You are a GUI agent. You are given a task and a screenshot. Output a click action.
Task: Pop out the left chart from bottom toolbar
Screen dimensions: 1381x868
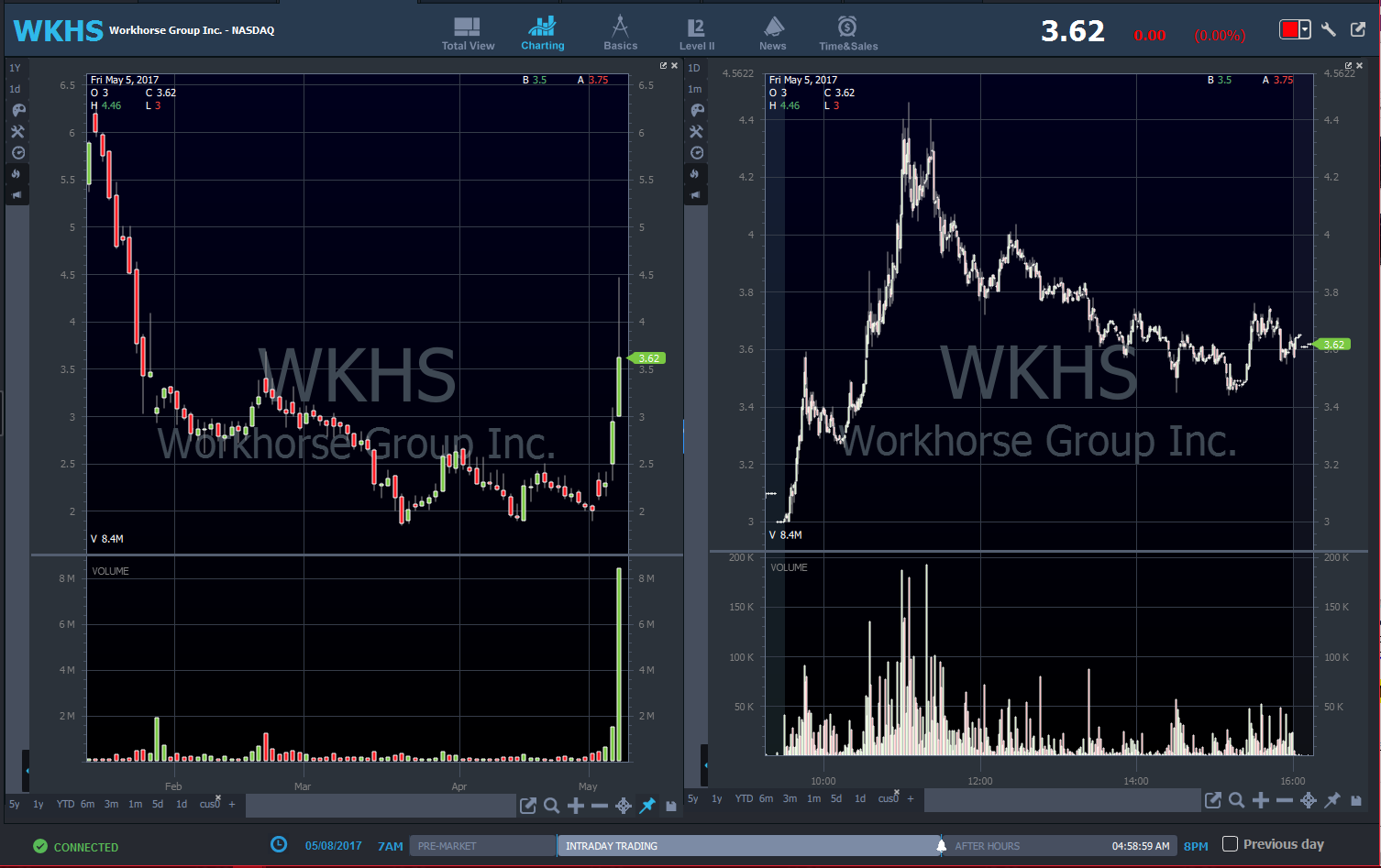tap(528, 806)
